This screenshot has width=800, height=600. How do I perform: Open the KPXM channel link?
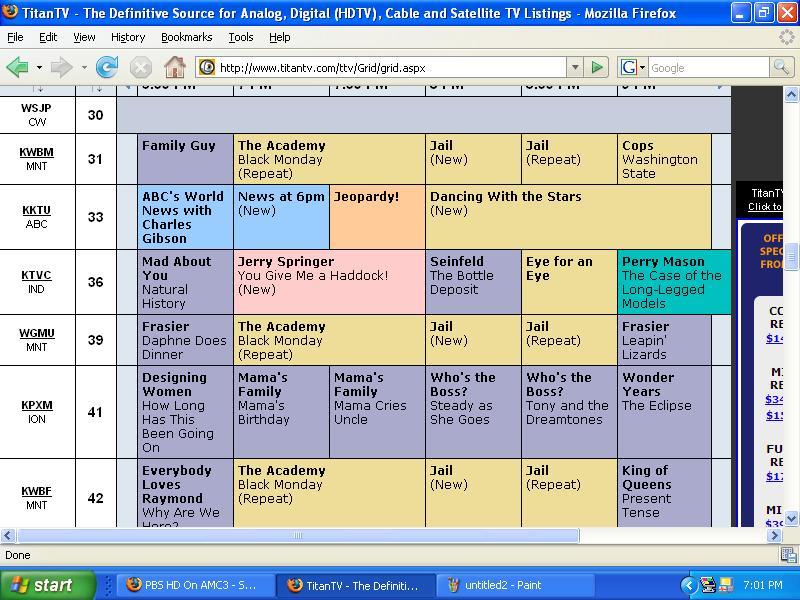[37, 405]
